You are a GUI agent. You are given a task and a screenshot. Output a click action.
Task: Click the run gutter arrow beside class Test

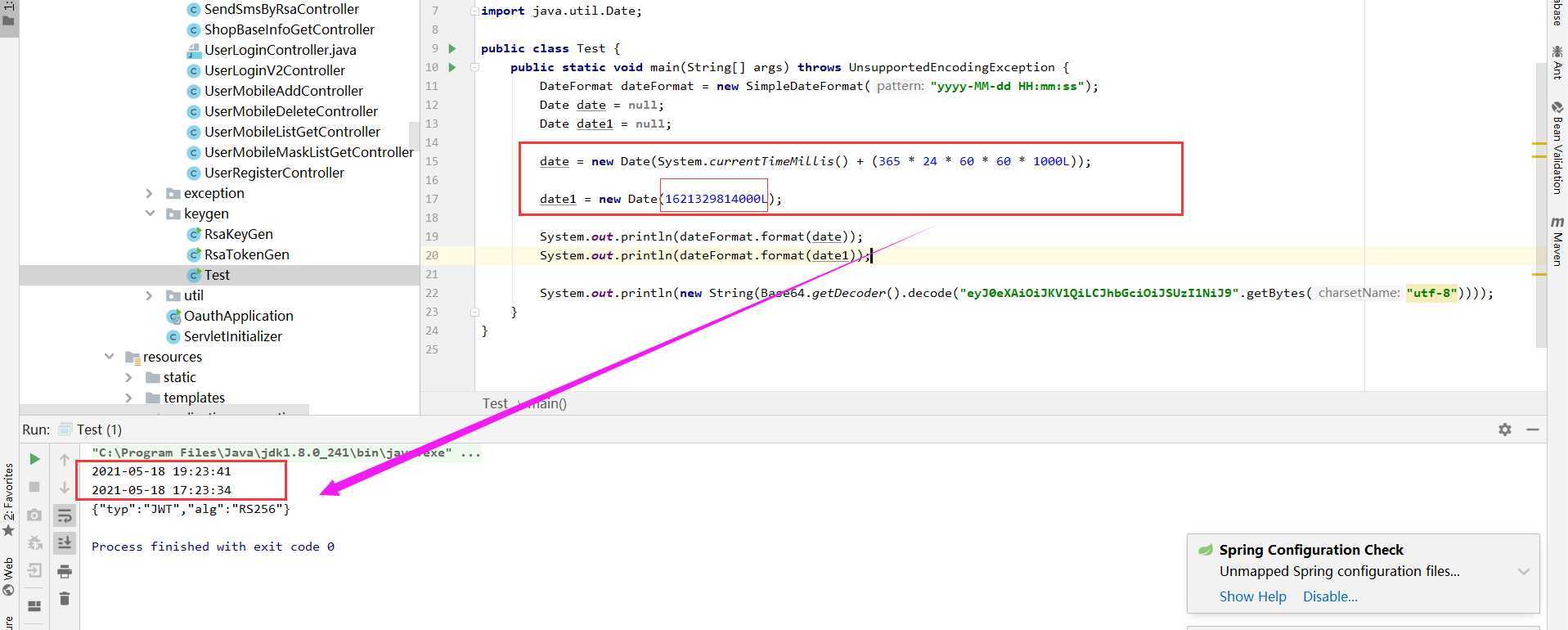[452, 48]
